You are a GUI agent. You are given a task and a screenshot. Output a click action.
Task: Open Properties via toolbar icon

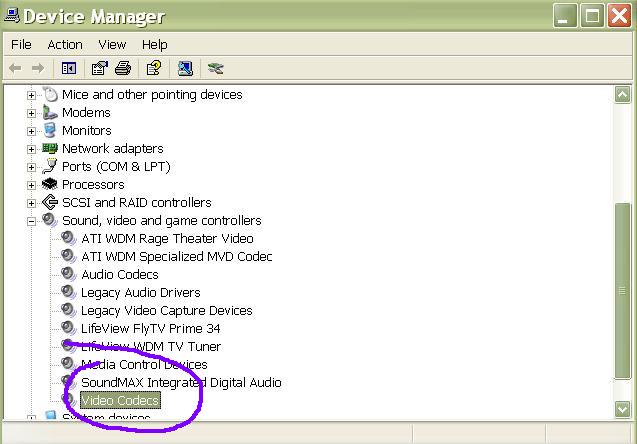(x=100, y=68)
